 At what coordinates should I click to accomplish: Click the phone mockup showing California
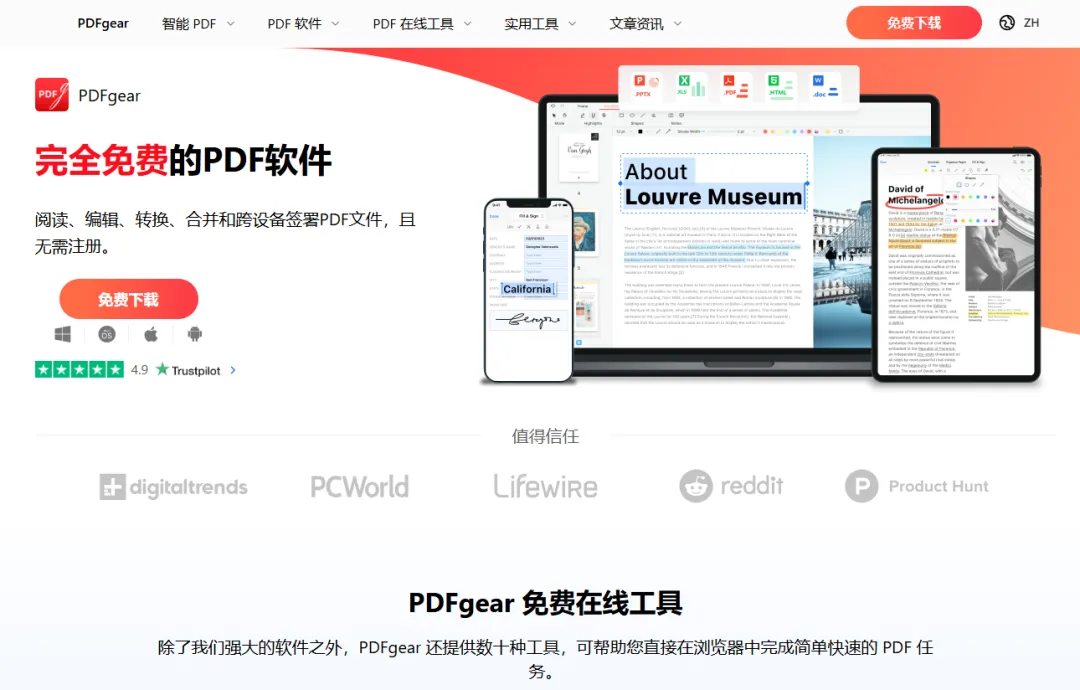(528, 290)
